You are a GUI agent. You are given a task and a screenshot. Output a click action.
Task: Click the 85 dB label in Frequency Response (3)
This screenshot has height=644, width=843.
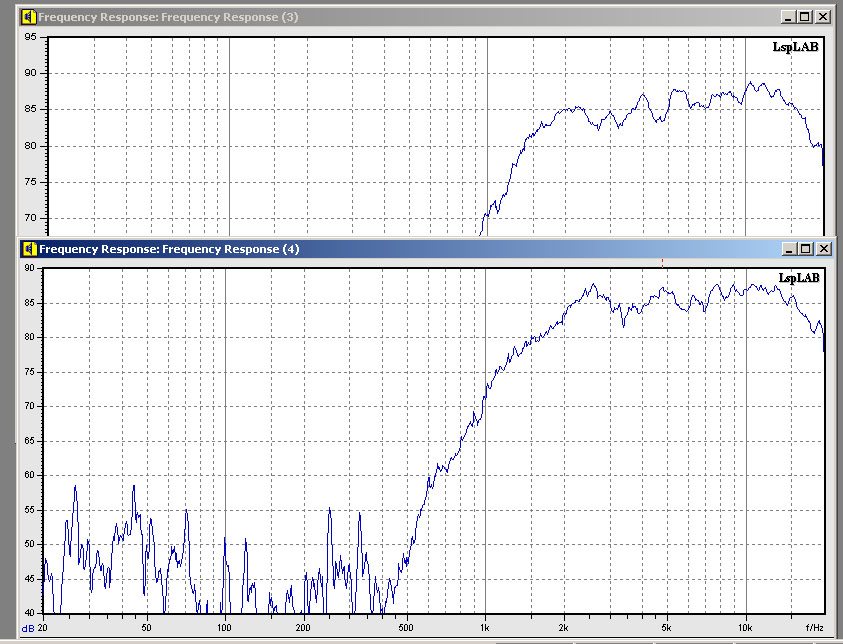[x=30, y=109]
